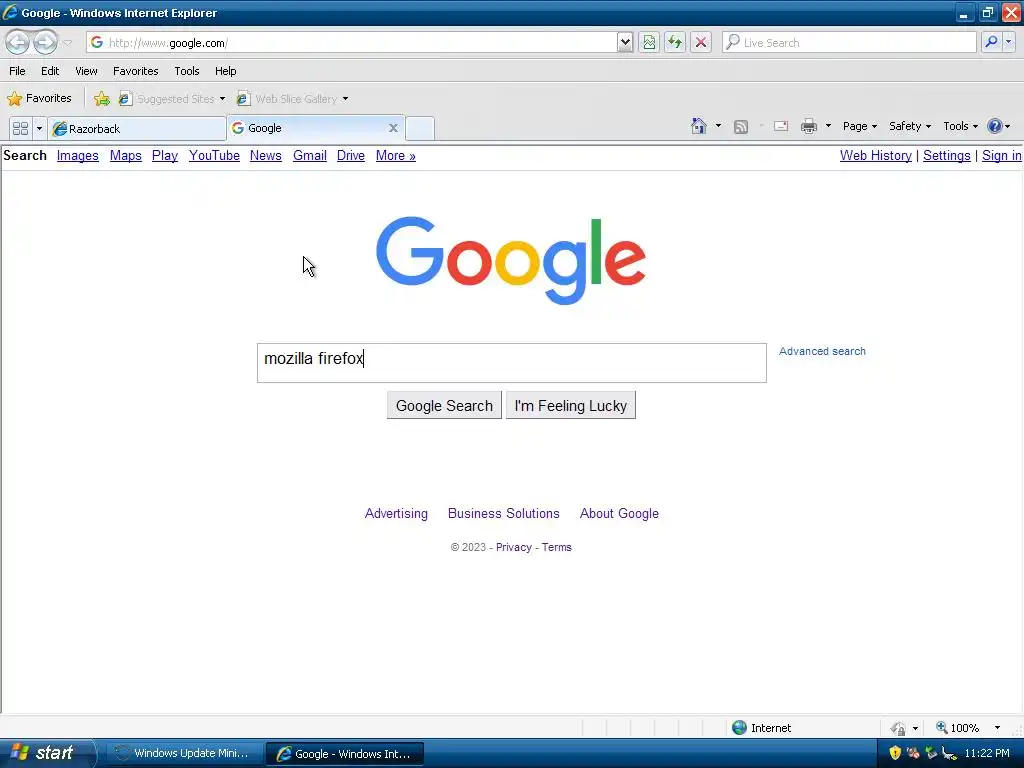Viewport: 1024px width, 768px height.
Task: Open the Gmail link
Action: pyautogui.click(x=310, y=155)
